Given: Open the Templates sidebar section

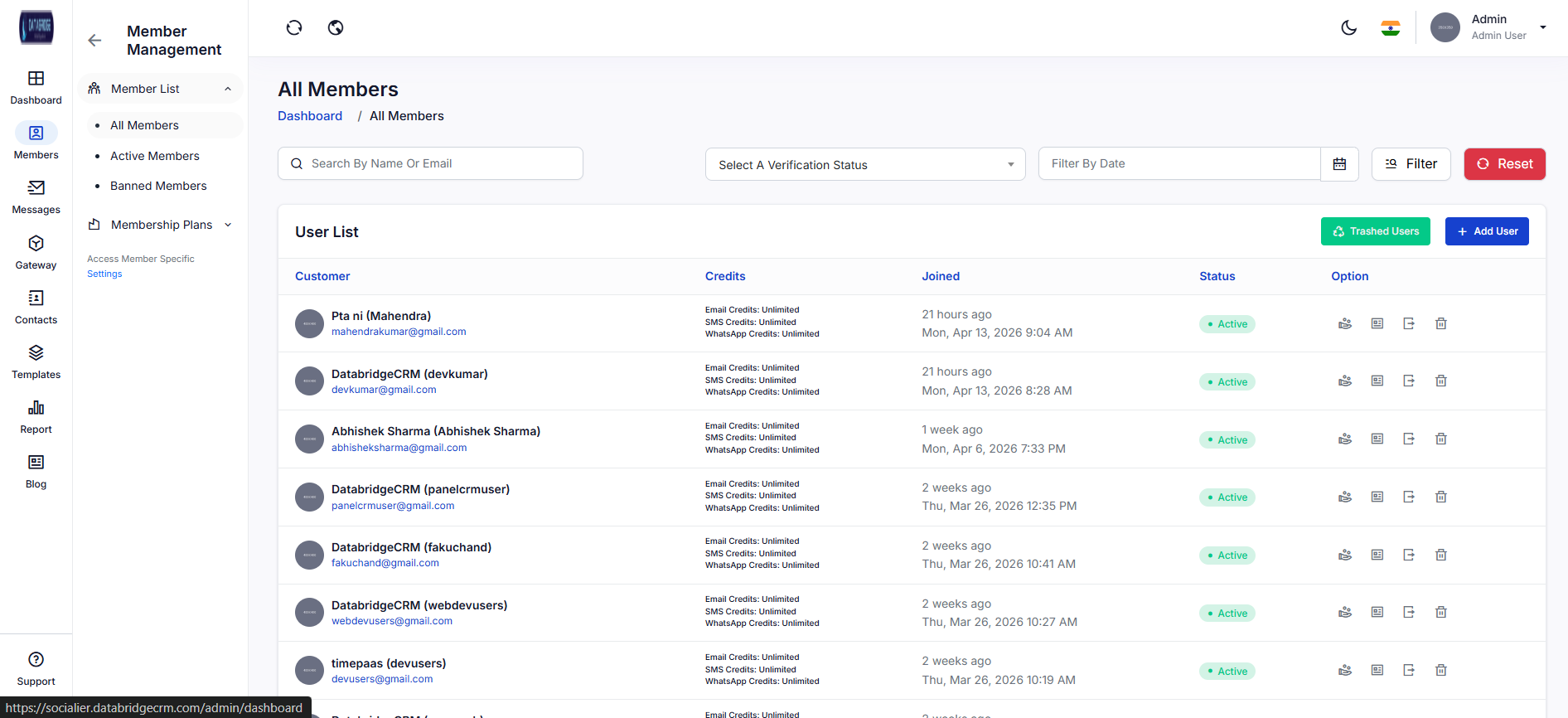Looking at the screenshot, I should point(36,361).
